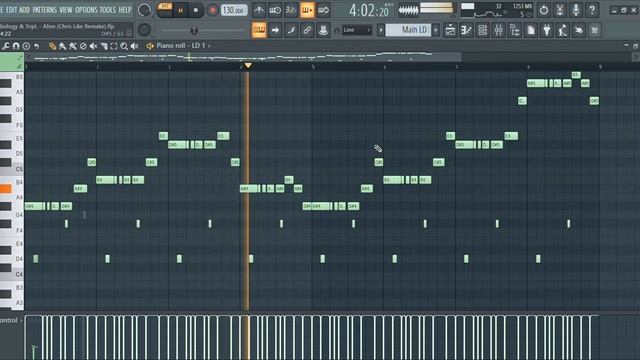Click the song position slider handle
Screen dimensions: 640x360
194,30
